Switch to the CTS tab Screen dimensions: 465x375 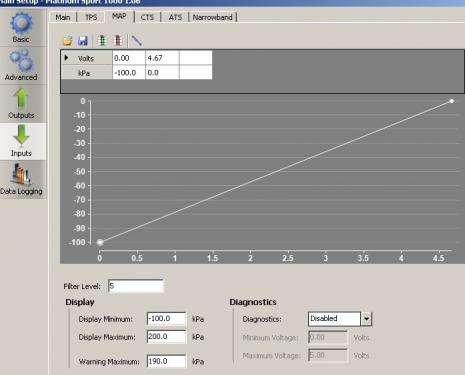tap(147, 17)
